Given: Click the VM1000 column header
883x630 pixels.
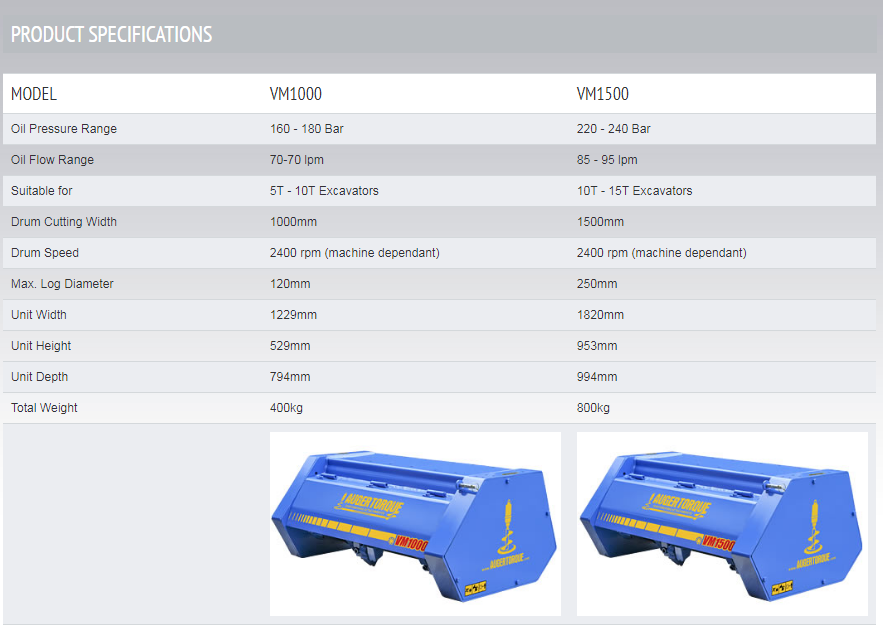Looking at the screenshot, I should pyautogui.click(x=296, y=93).
